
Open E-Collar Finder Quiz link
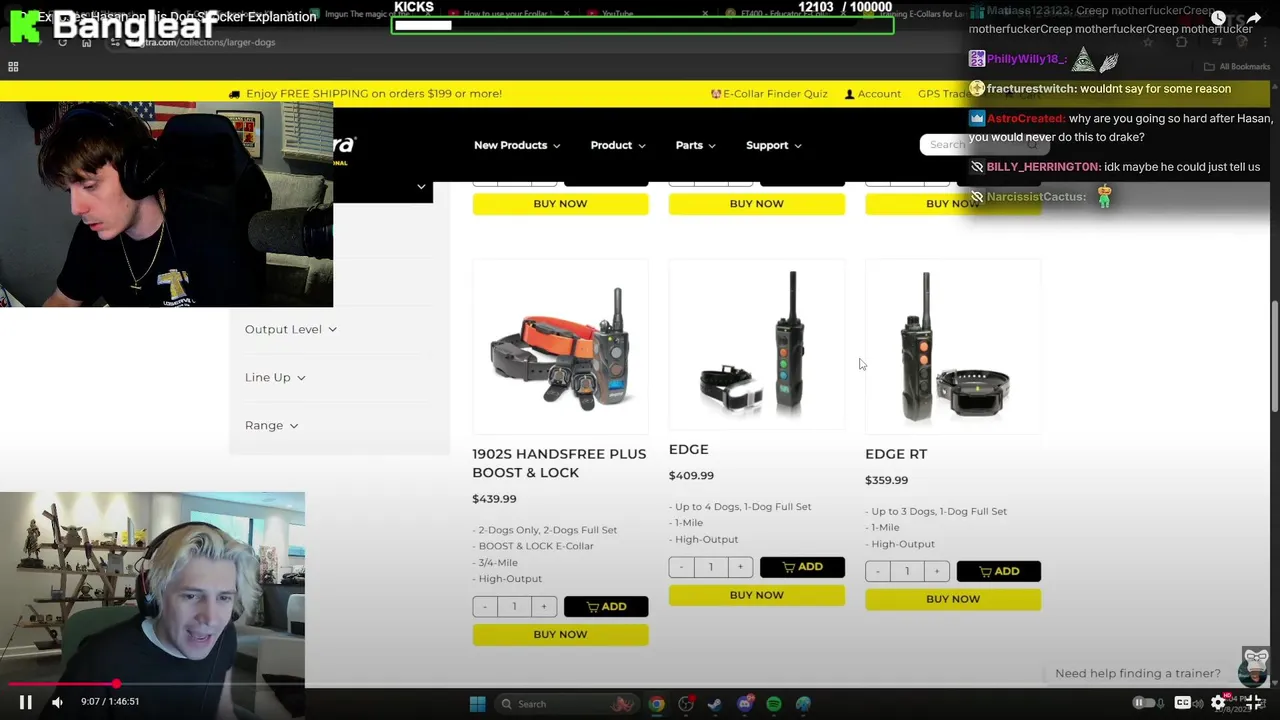coord(769,94)
